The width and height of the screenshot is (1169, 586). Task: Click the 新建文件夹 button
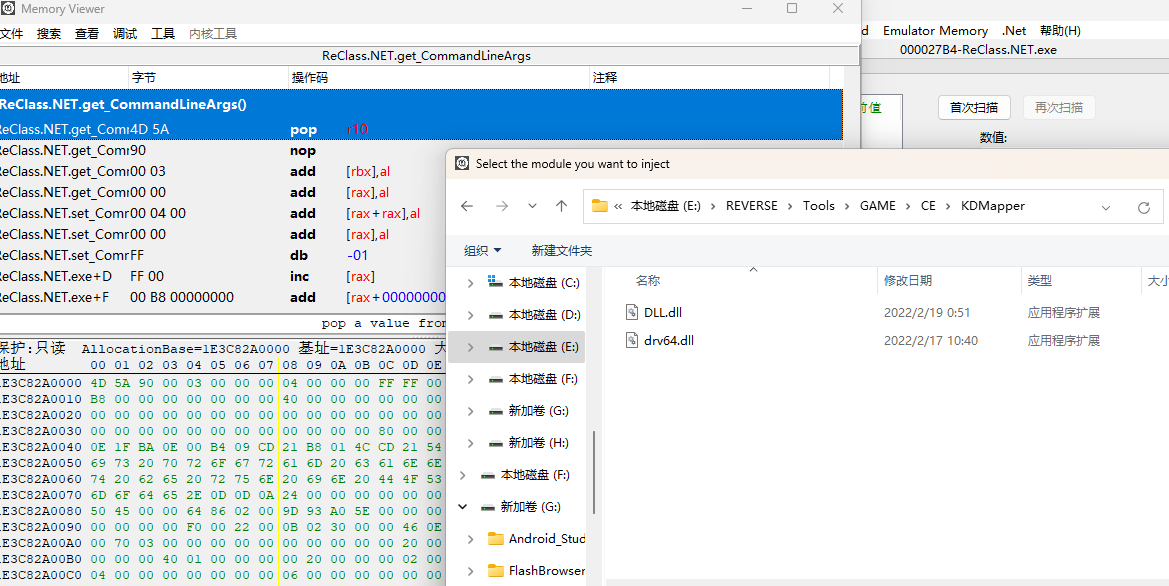(x=561, y=251)
